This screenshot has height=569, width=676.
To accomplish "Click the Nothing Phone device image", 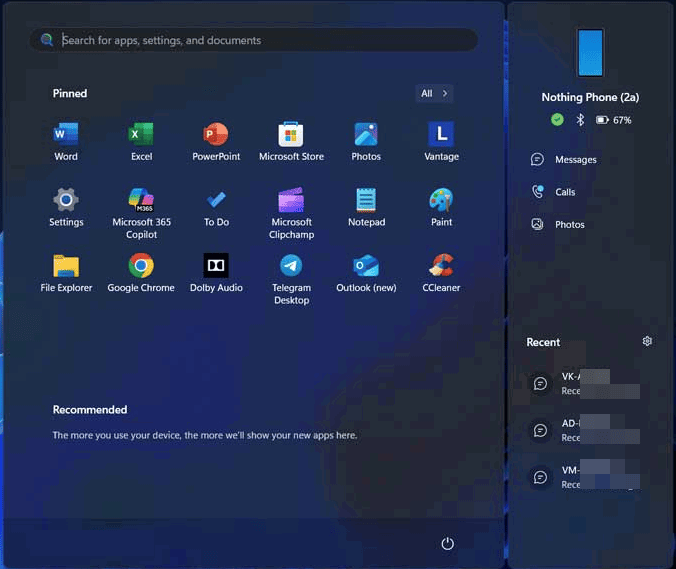I will [x=590, y=53].
